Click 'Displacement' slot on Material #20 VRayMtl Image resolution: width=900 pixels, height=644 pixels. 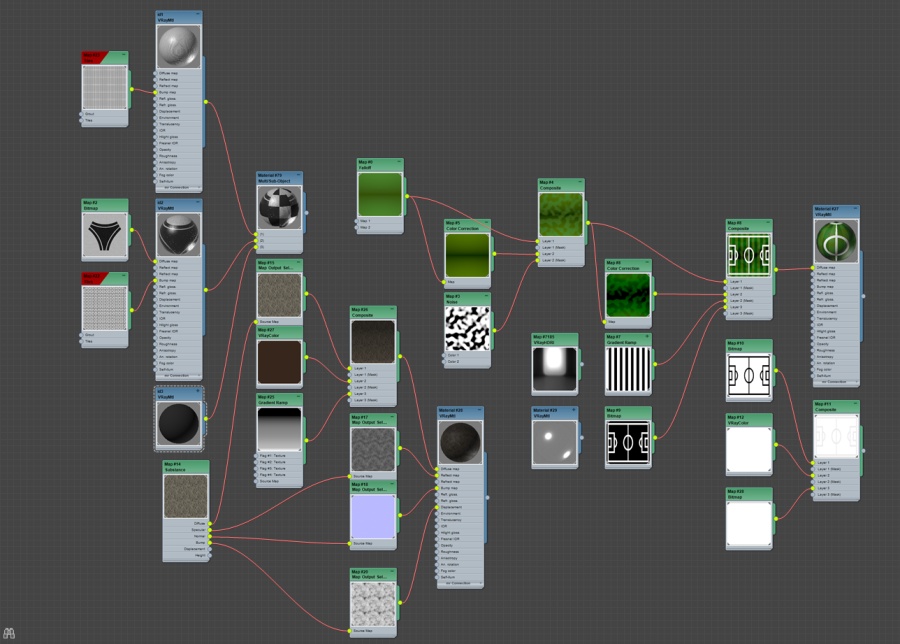tap(460, 507)
